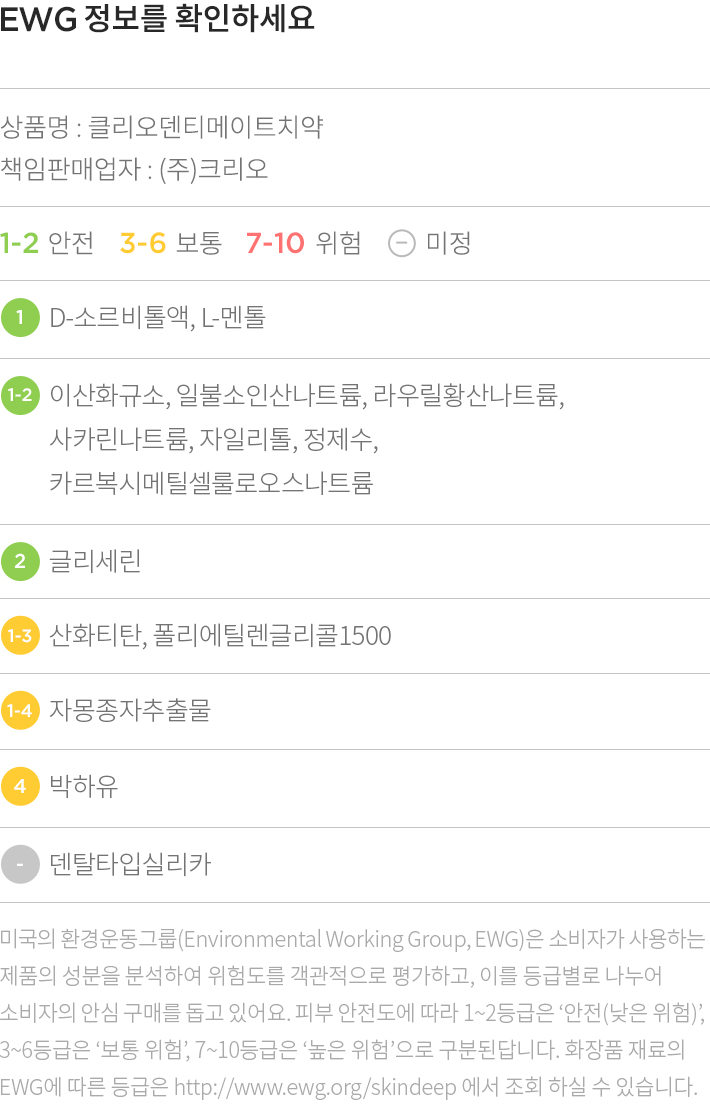The height and width of the screenshot is (1107, 710).
Task: Select the 3-6 보통 legend label
Action: tap(171, 243)
